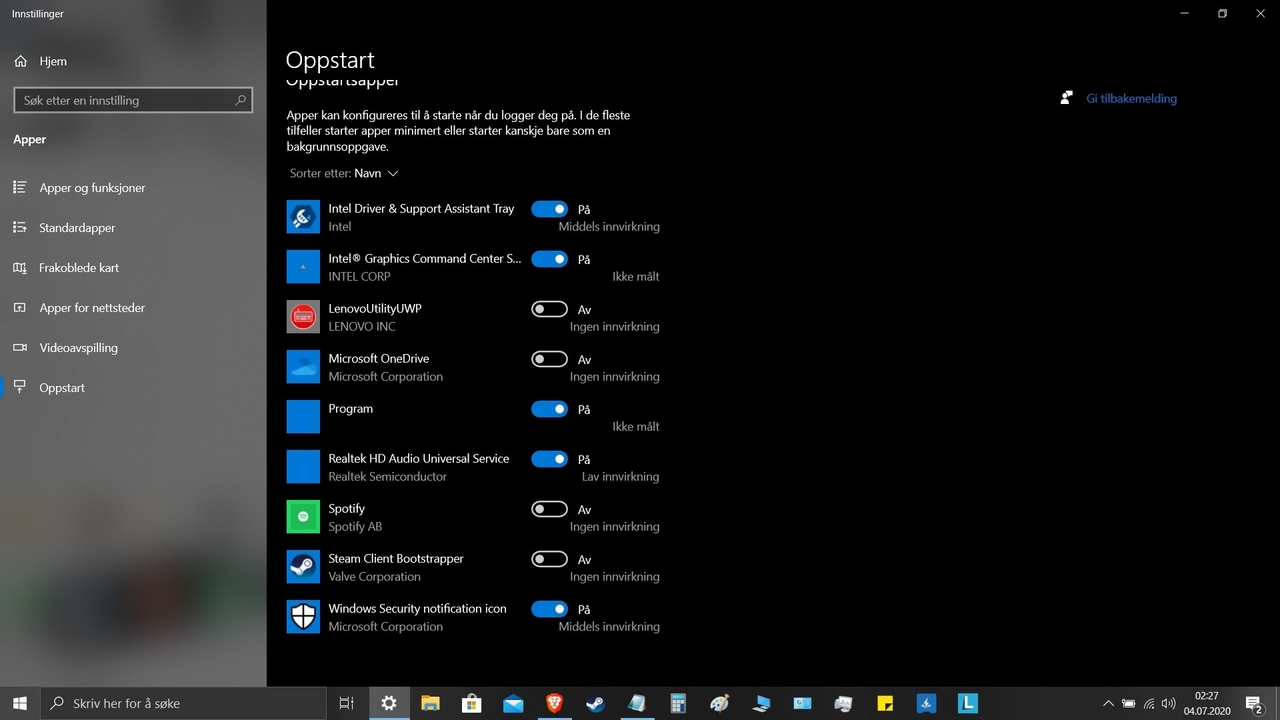Click the search field 'Søk etter en innstilling'

[x=133, y=100]
